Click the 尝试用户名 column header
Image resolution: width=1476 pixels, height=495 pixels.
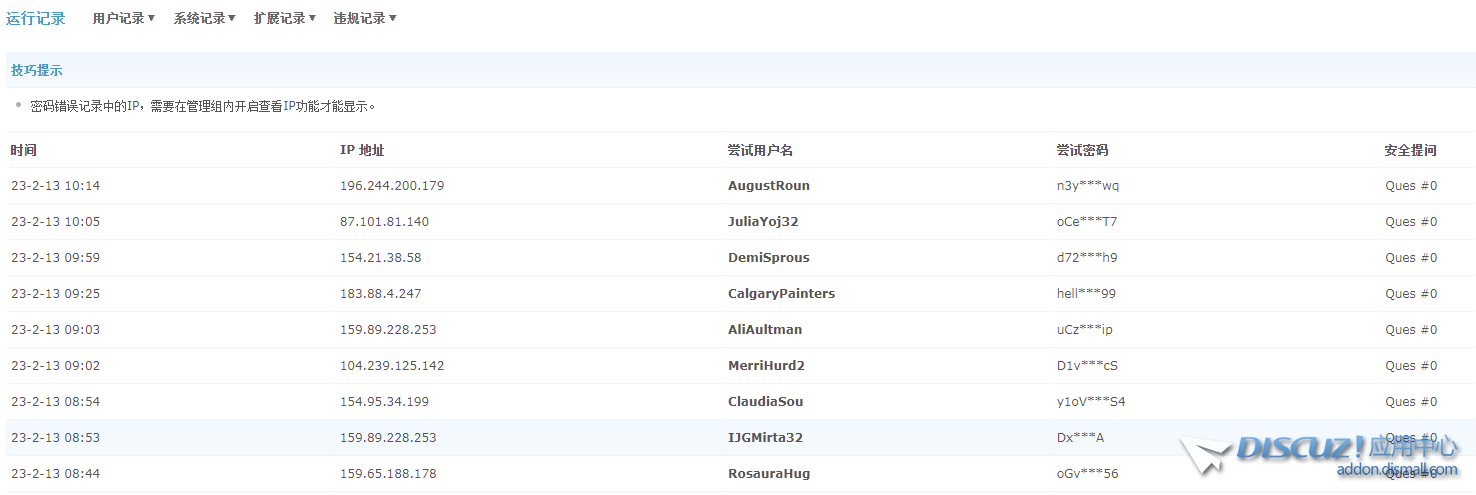coord(760,150)
